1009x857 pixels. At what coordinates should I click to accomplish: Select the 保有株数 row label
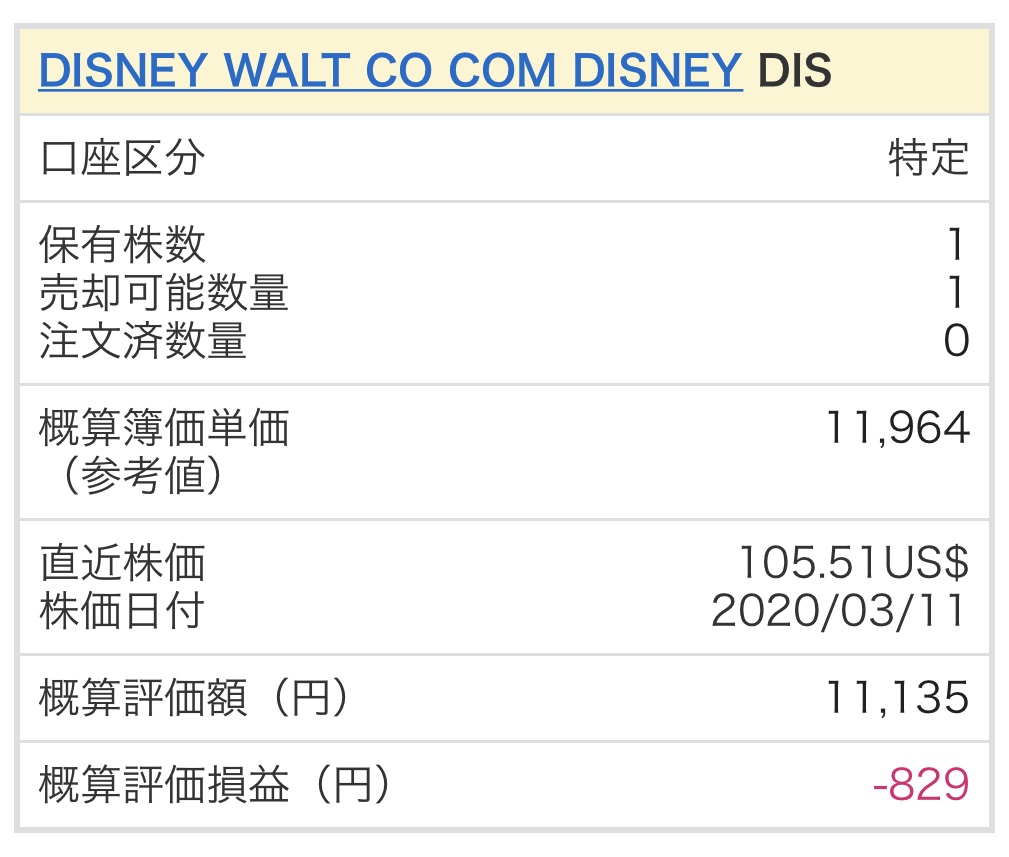(x=122, y=245)
